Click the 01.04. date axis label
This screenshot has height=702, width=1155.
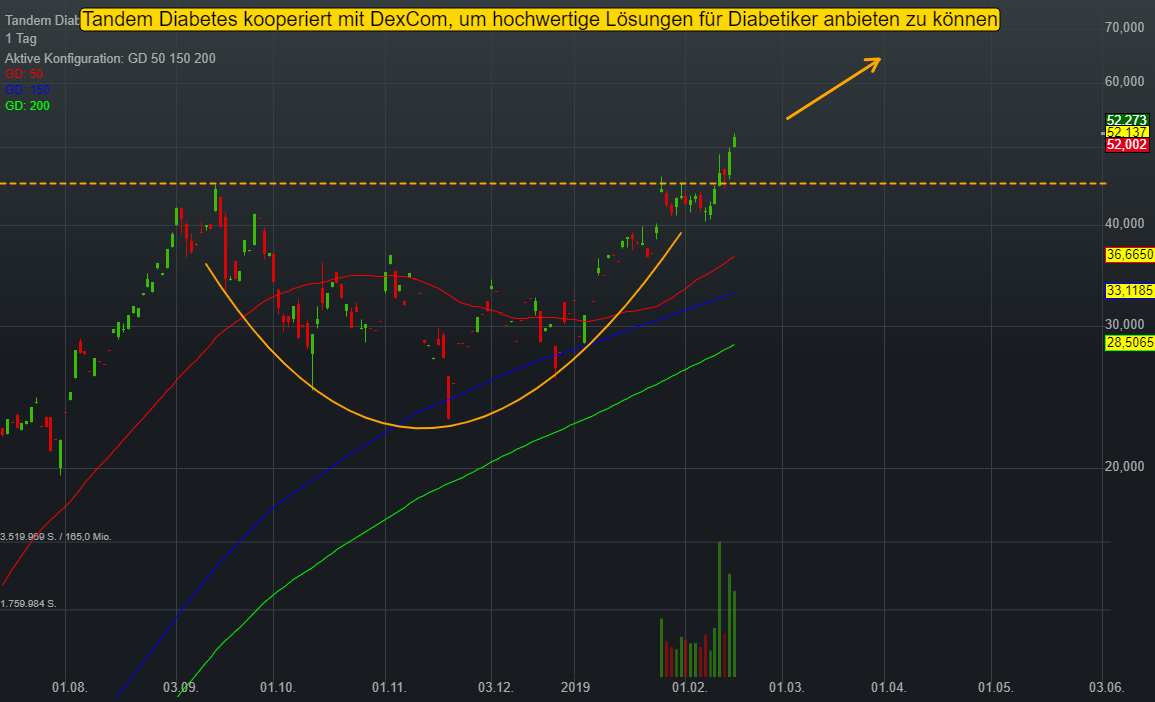pos(888,688)
